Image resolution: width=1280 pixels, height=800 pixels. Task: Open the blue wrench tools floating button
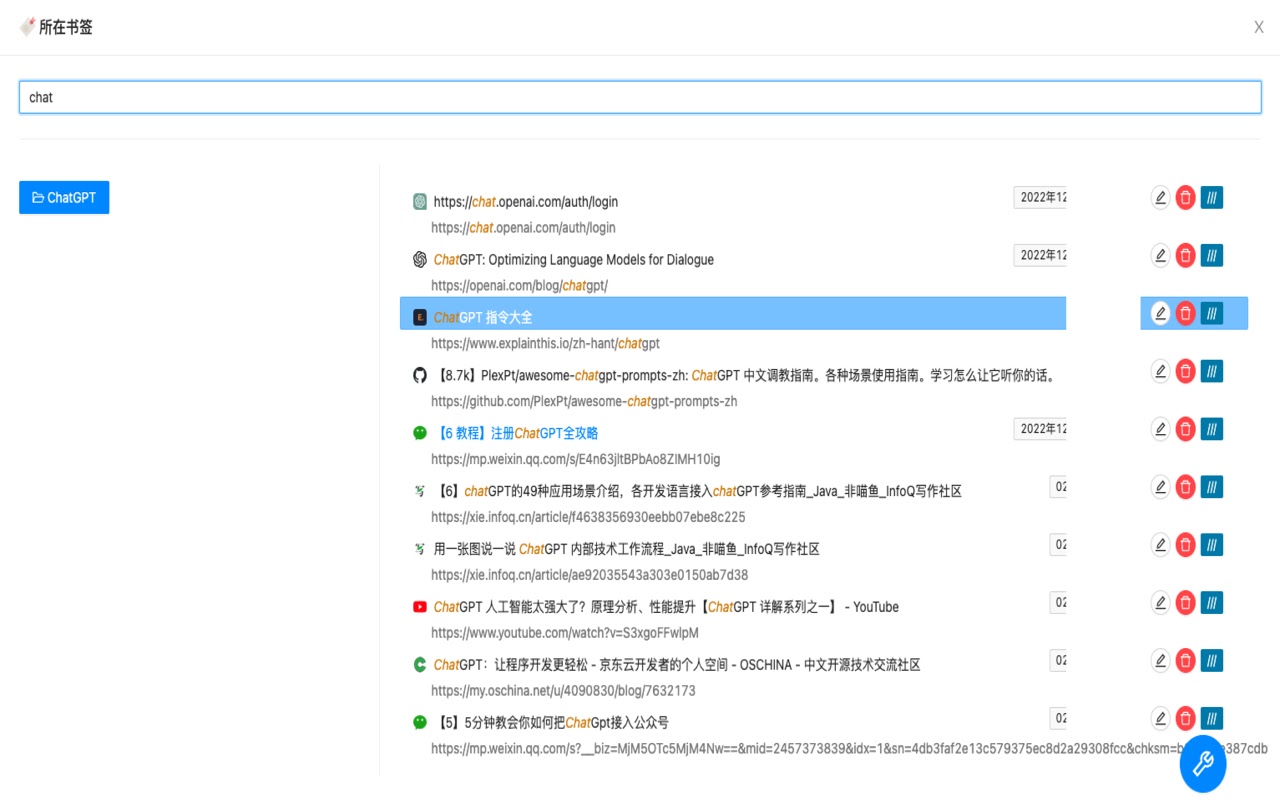pos(1203,764)
